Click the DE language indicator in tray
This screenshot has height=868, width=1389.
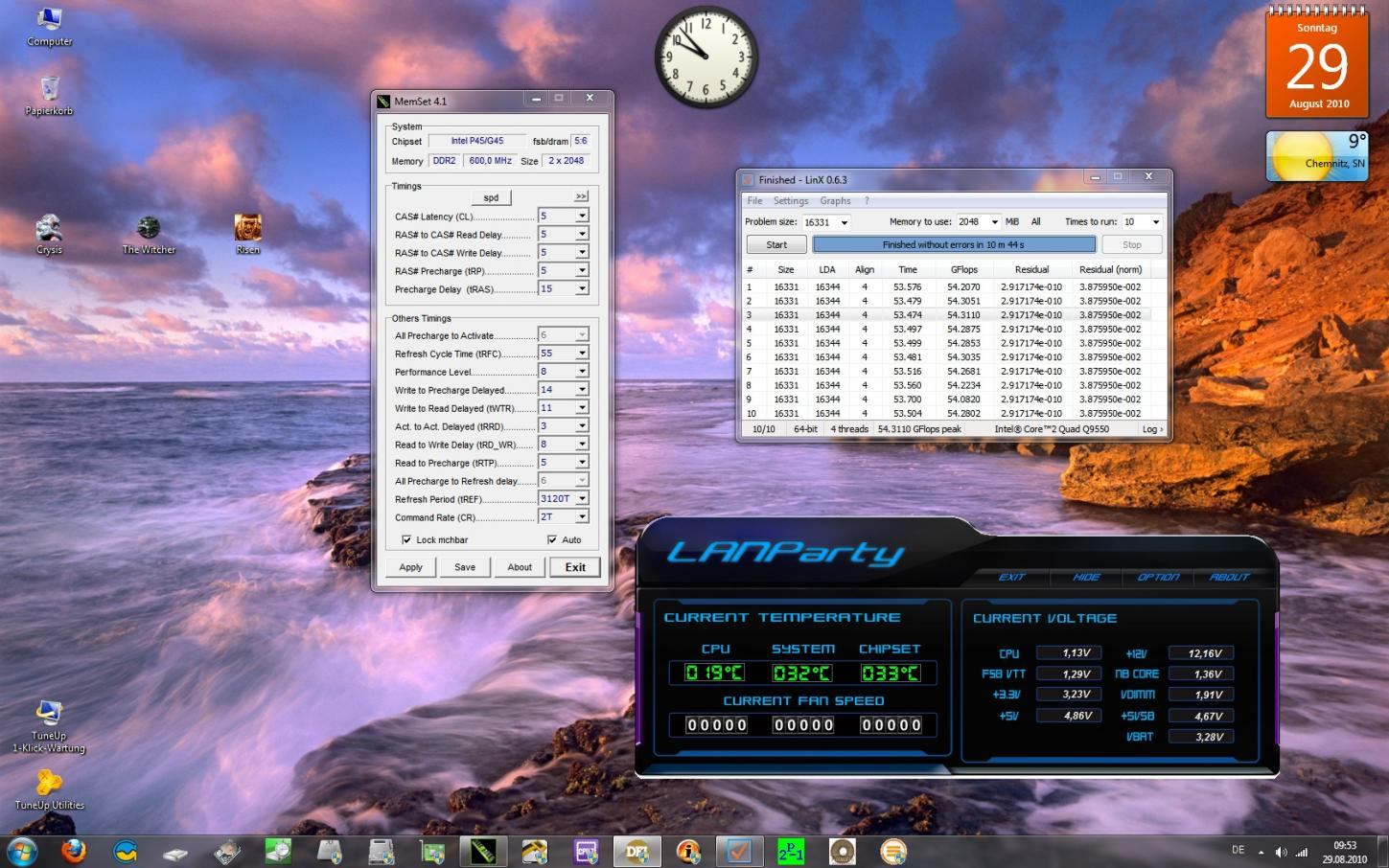point(1238,851)
